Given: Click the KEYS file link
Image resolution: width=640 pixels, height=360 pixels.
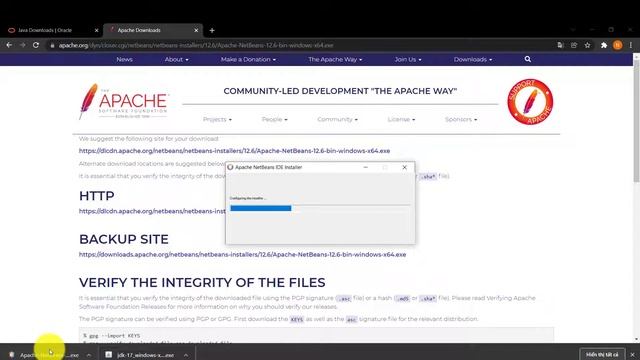Looking at the screenshot, I should (297, 319).
